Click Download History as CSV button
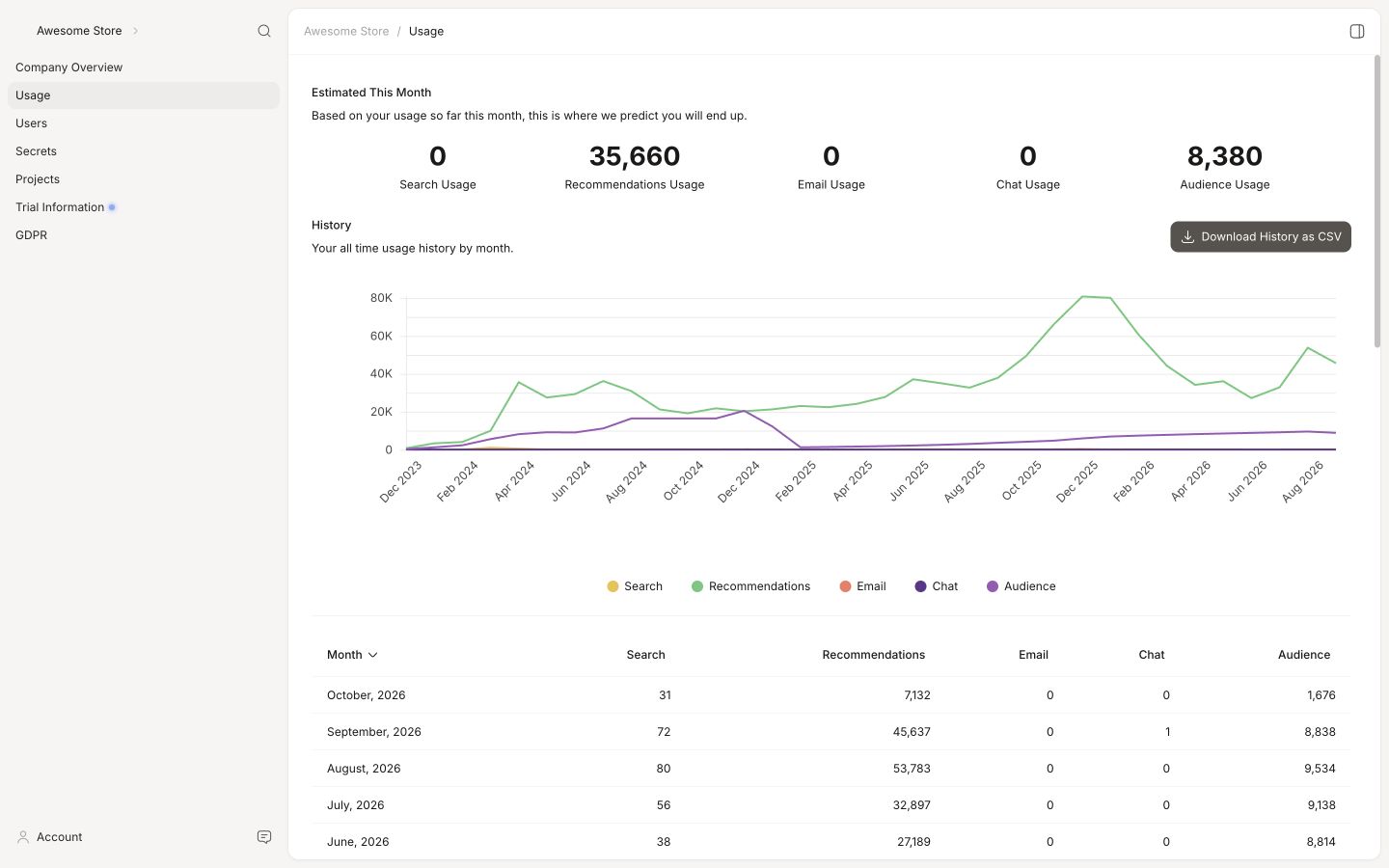The width and height of the screenshot is (1389, 868). point(1261,236)
